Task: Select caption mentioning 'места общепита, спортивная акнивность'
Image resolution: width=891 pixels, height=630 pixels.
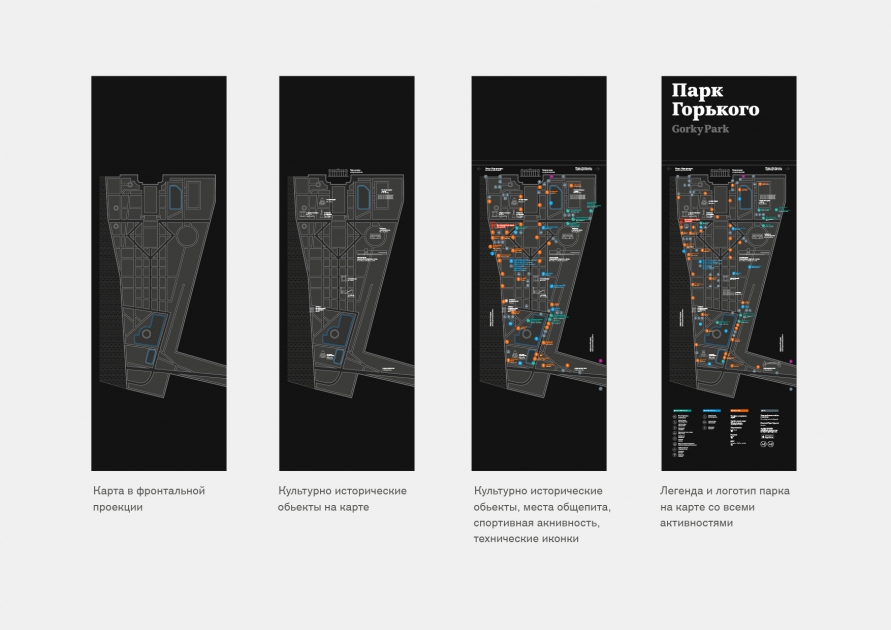Action: click(542, 515)
